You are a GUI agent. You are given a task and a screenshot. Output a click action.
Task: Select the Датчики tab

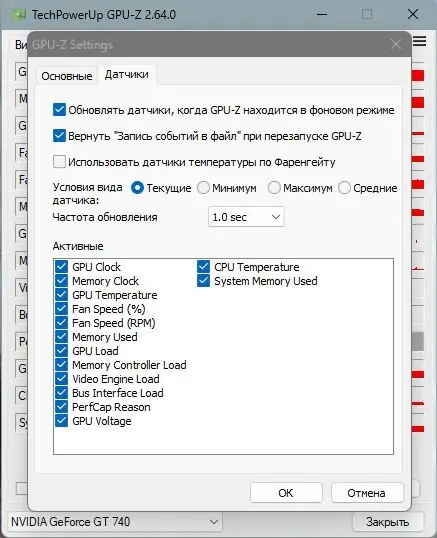pos(127,74)
